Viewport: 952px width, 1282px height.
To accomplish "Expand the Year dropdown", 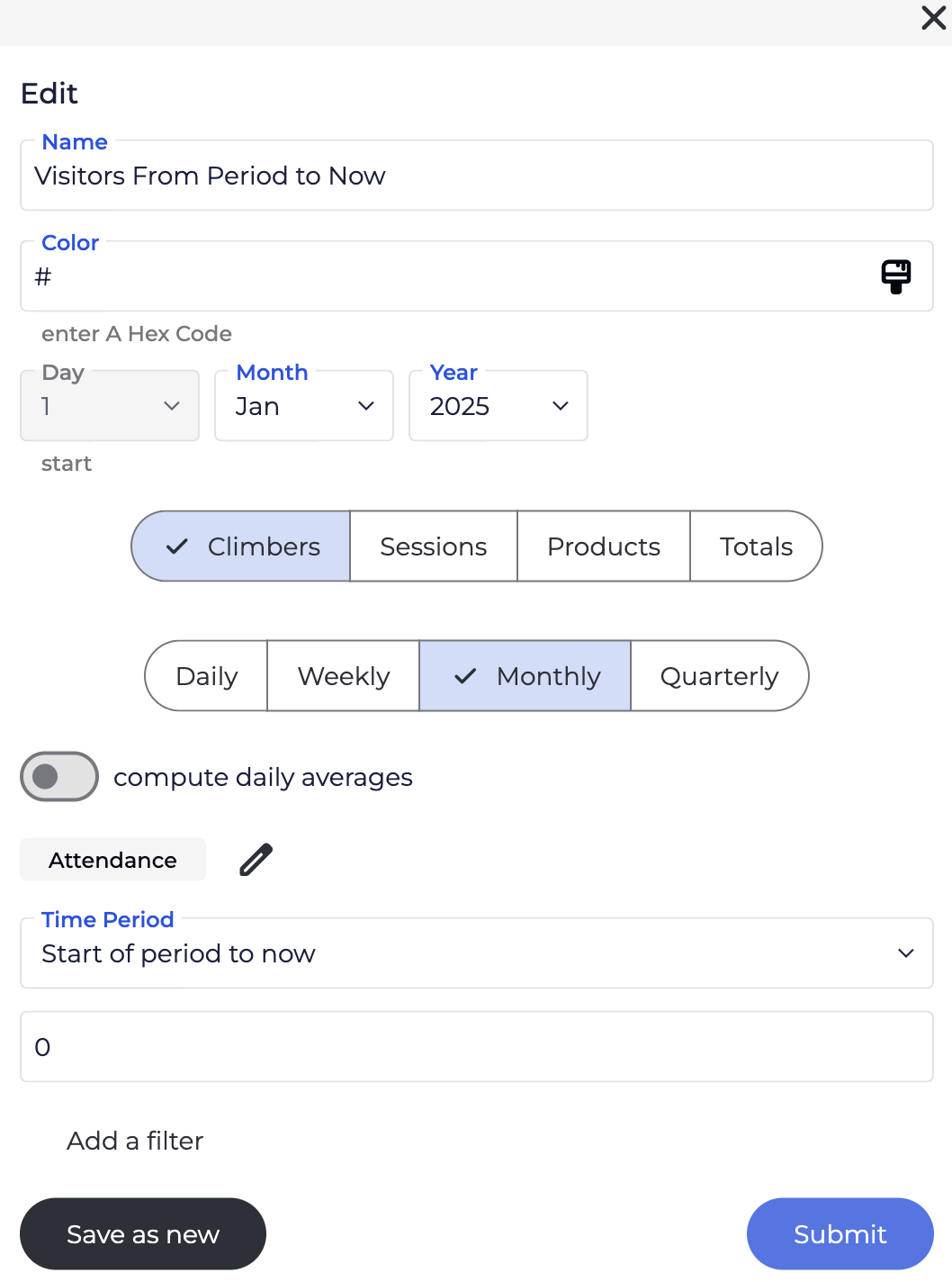I will pos(498,406).
